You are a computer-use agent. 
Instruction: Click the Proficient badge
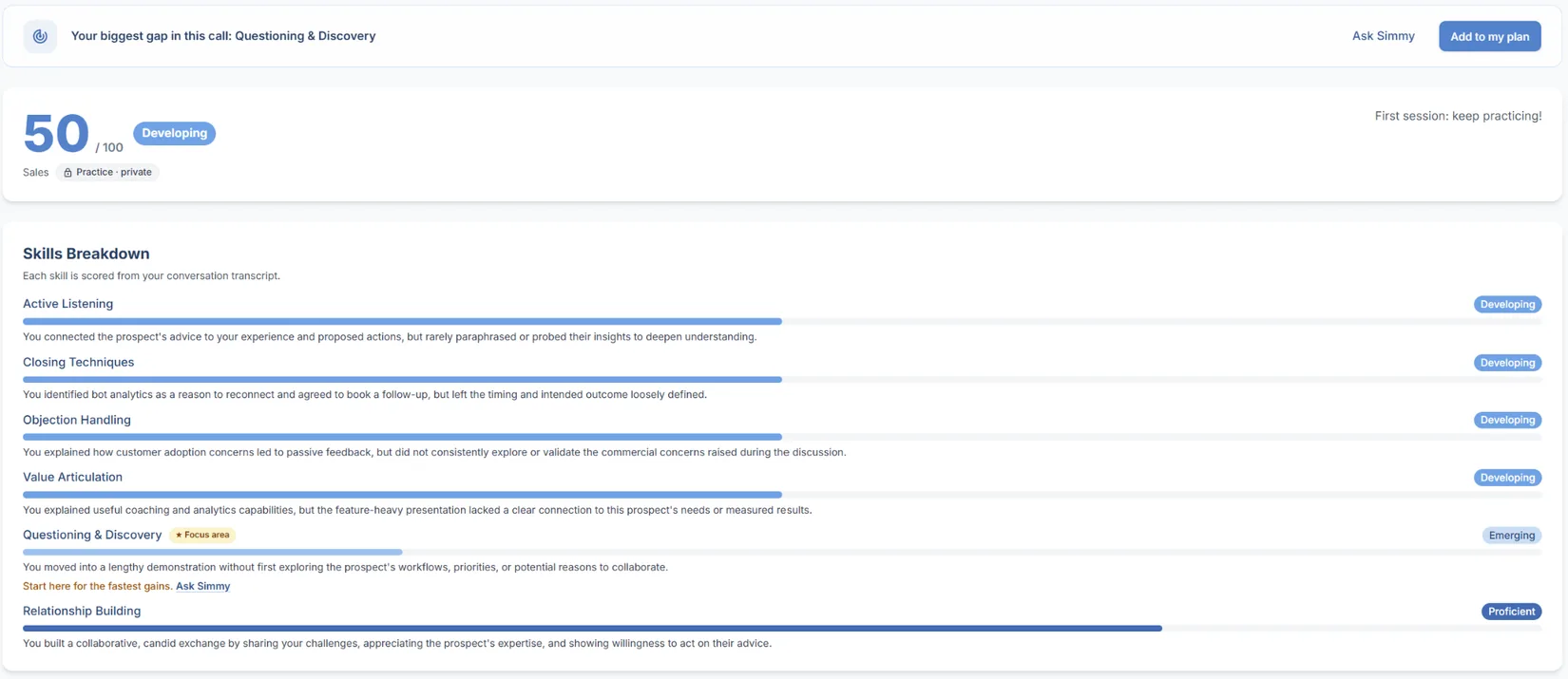1511,612
